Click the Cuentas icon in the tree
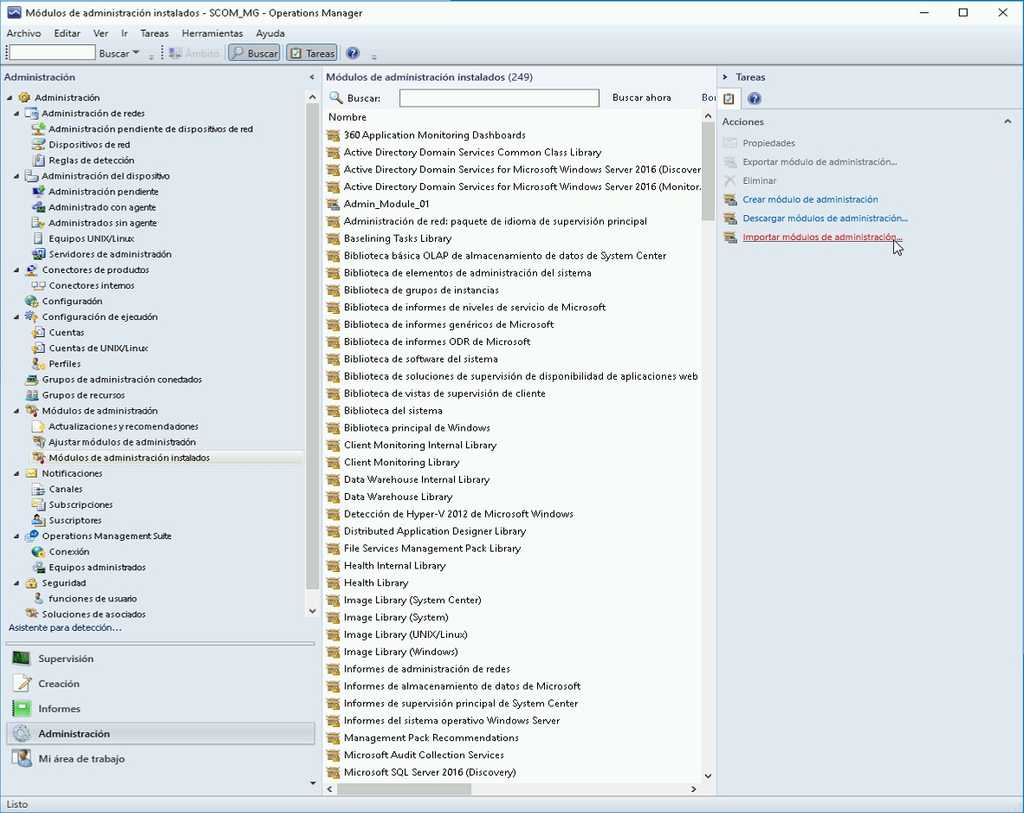The image size is (1024, 813). point(39,333)
